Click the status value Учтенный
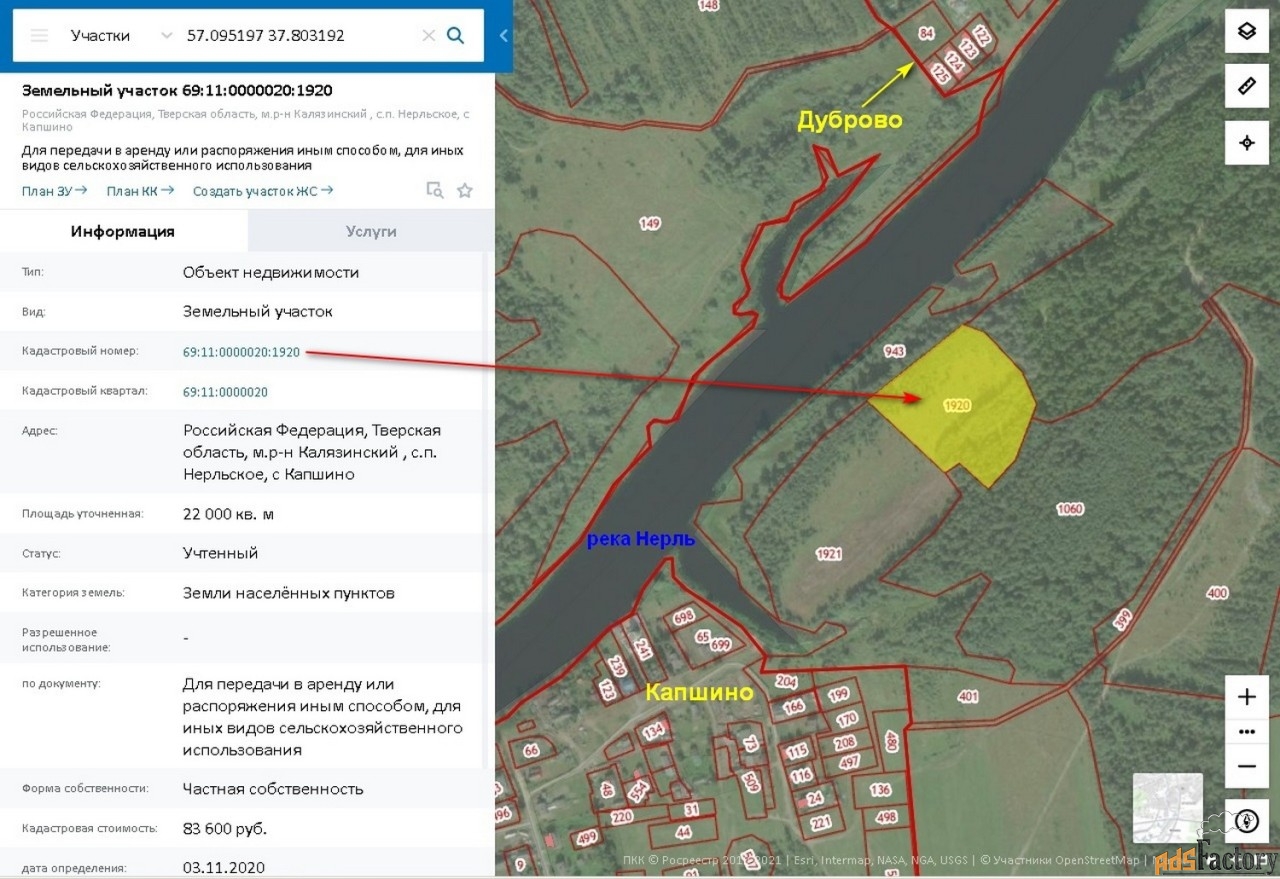The image size is (1280, 879). click(220, 553)
